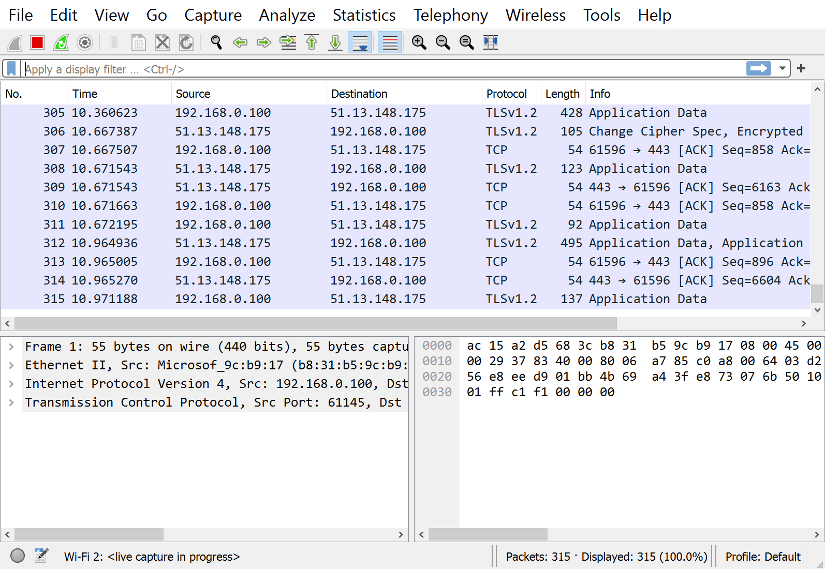Find a packet with magnifier icon

pyautogui.click(x=216, y=43)
